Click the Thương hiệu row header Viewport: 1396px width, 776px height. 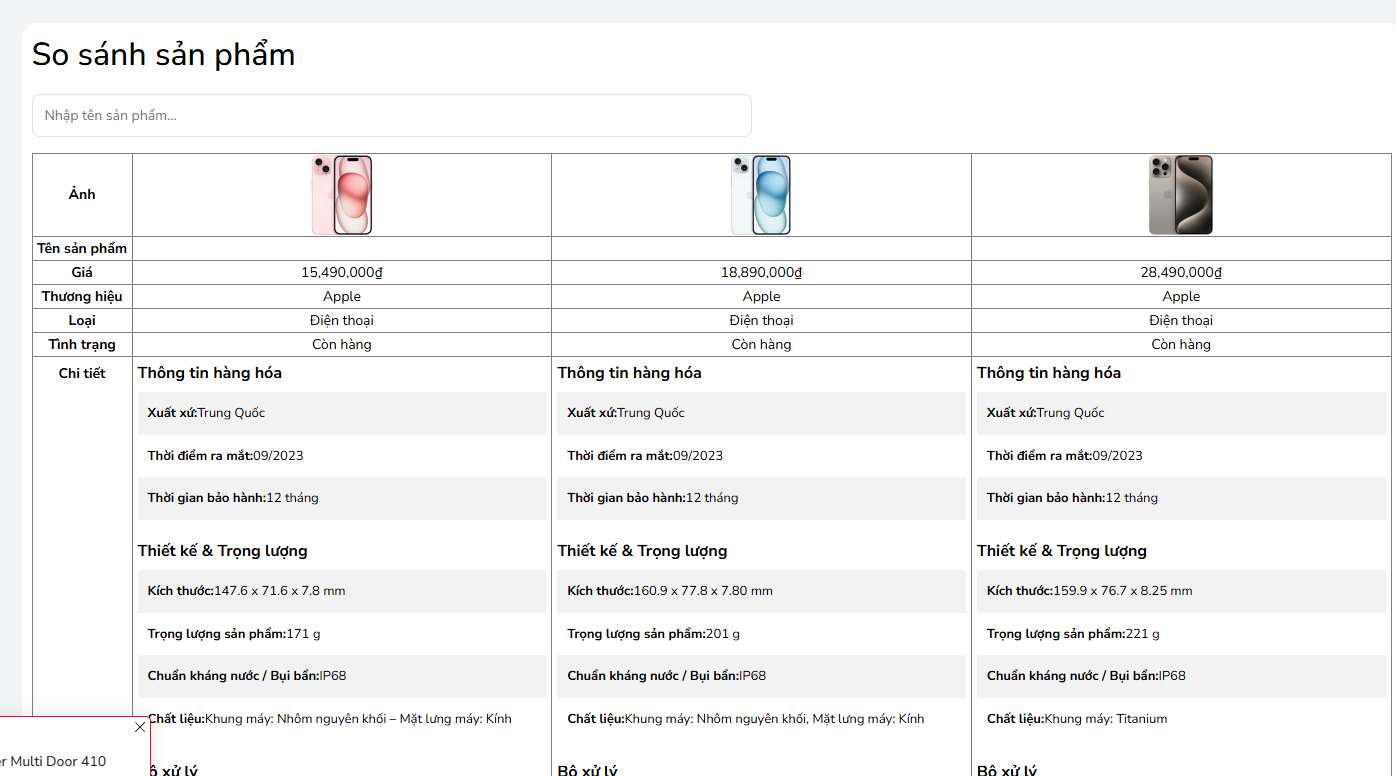[82, 297]
